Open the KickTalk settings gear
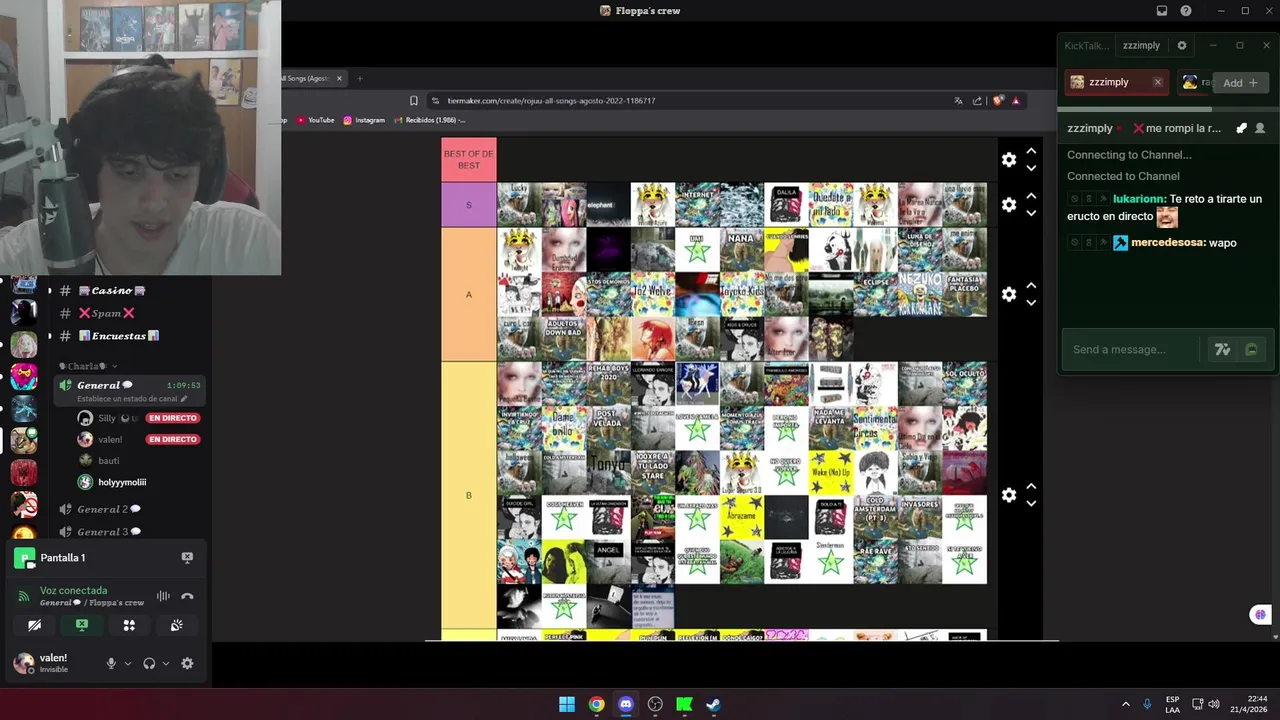This screenshot has height=720, width=1280. 1182,45
